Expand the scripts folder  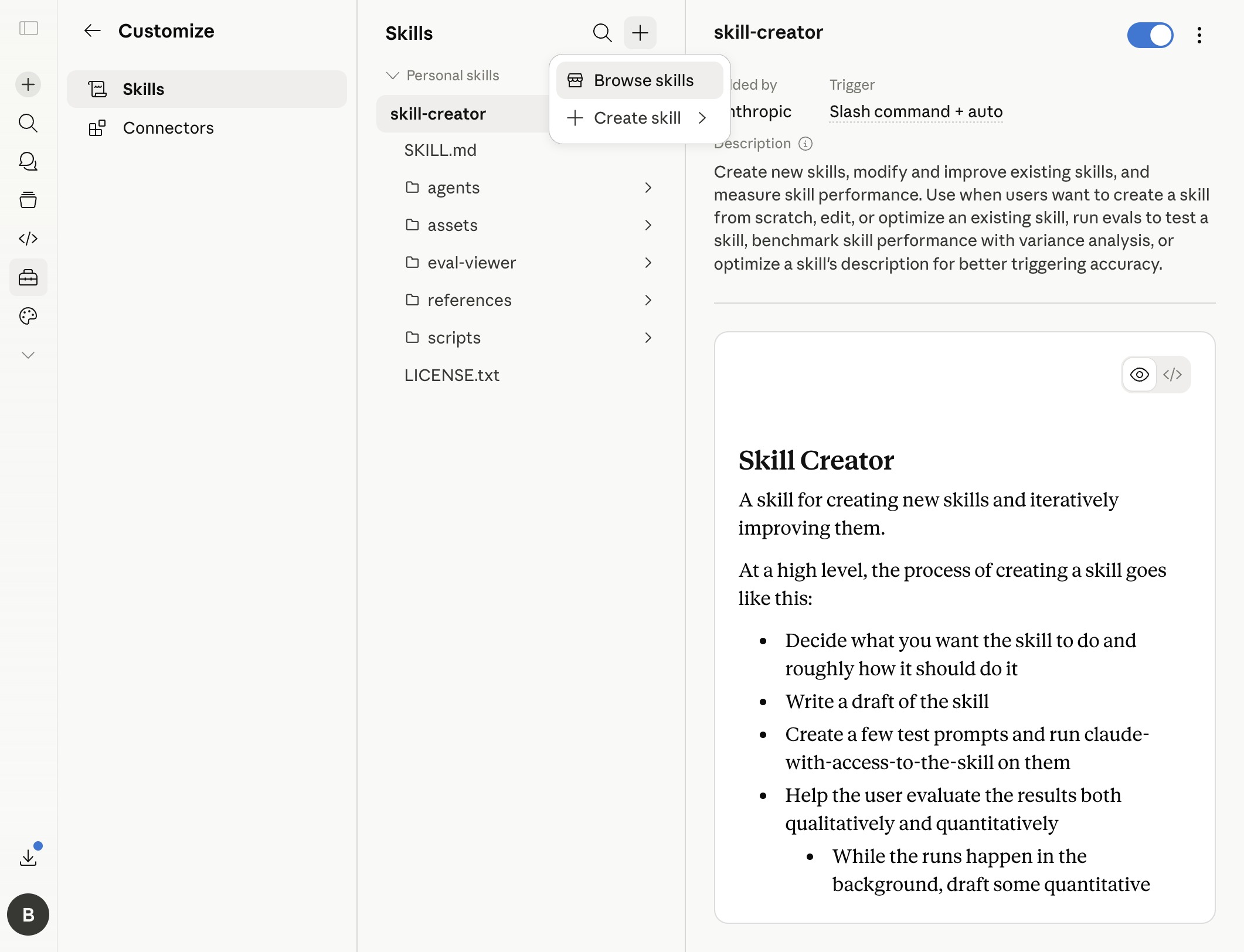point(648,338)
